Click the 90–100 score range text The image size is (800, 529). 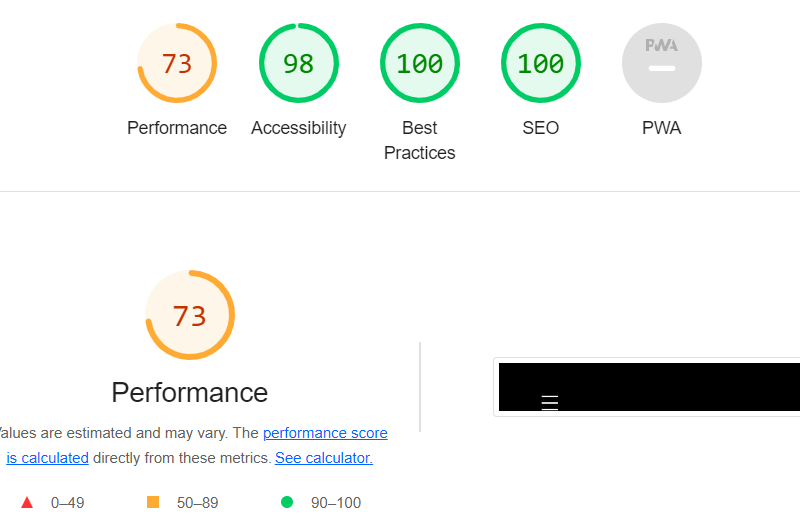336,502
